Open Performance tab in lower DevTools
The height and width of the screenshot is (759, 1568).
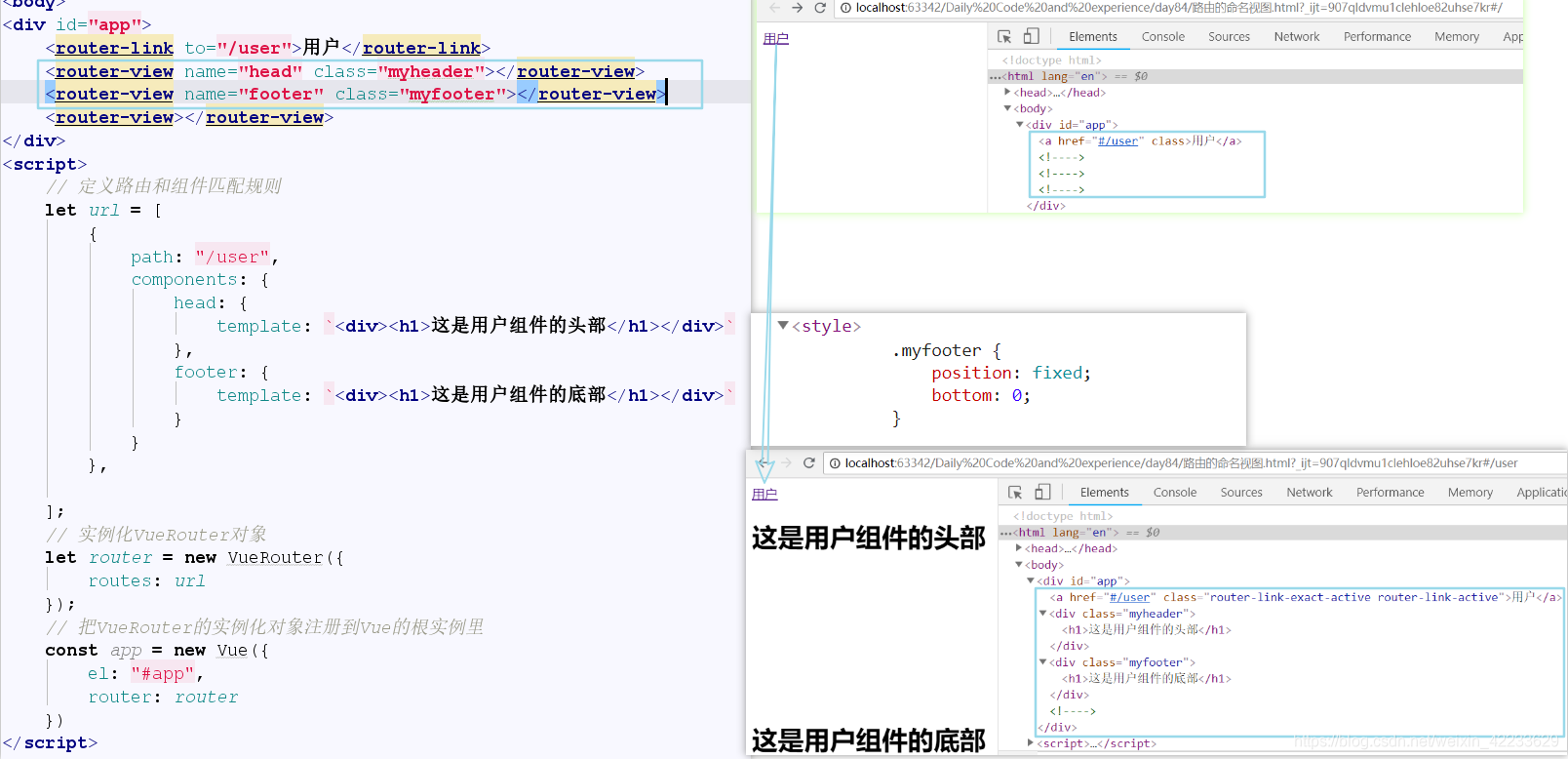1391,493
